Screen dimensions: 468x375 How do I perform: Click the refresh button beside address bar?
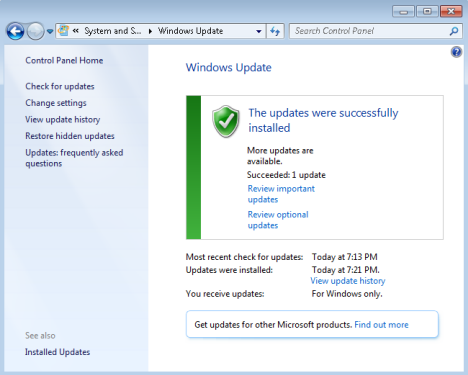point(275,31)
